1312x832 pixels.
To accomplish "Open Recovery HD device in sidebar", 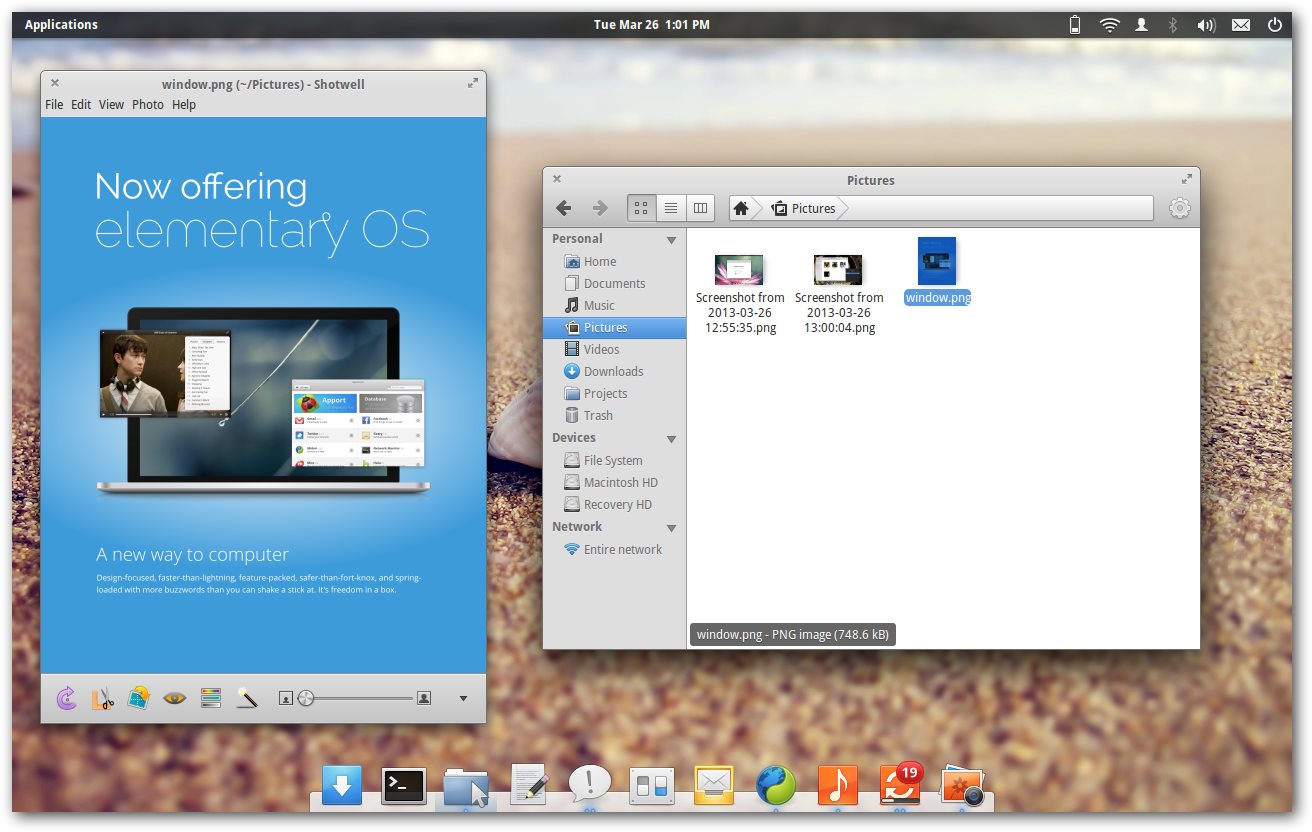I will tap(615, 504).
